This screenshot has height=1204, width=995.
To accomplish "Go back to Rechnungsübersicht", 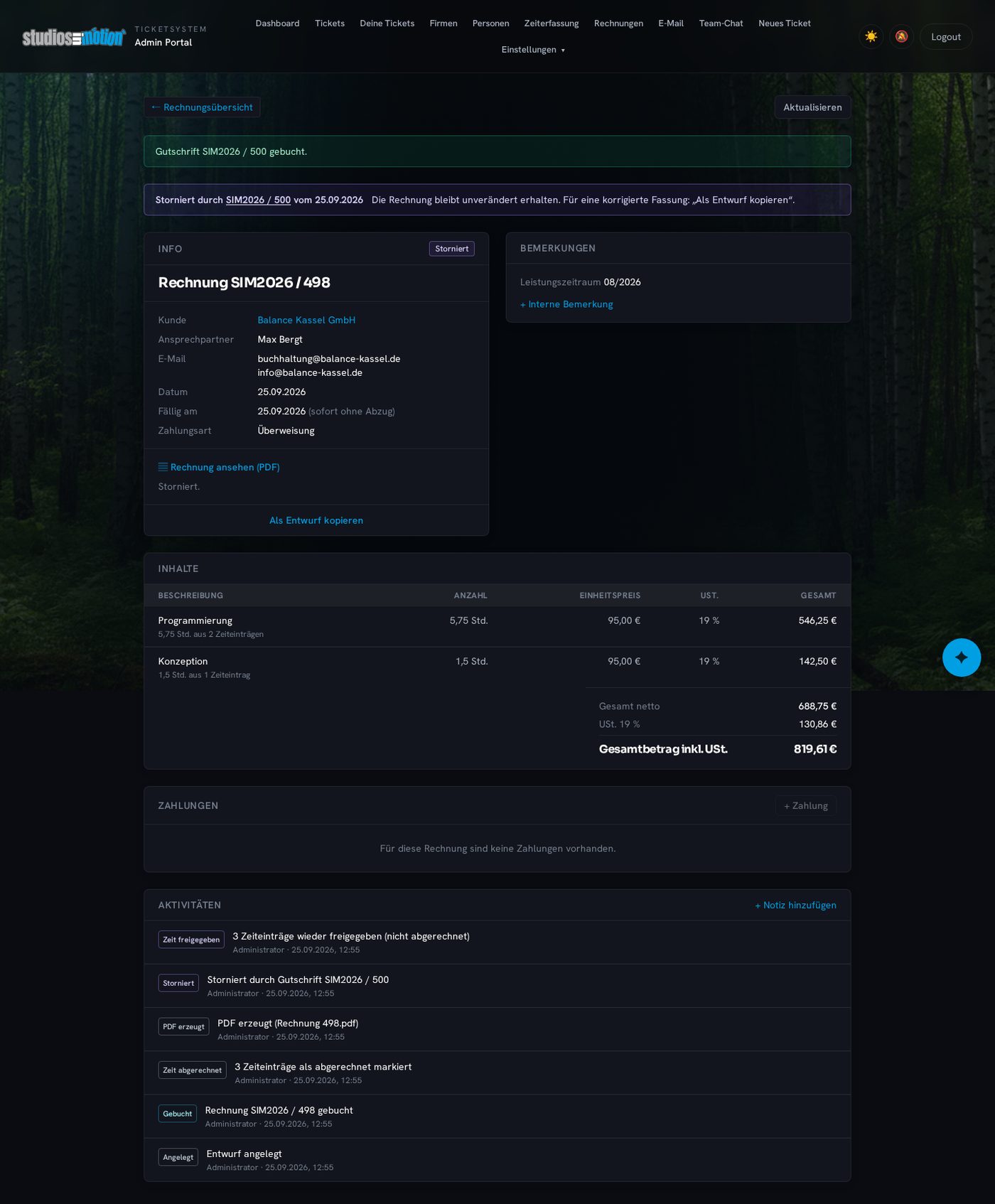I will click(x=202, y=107).
